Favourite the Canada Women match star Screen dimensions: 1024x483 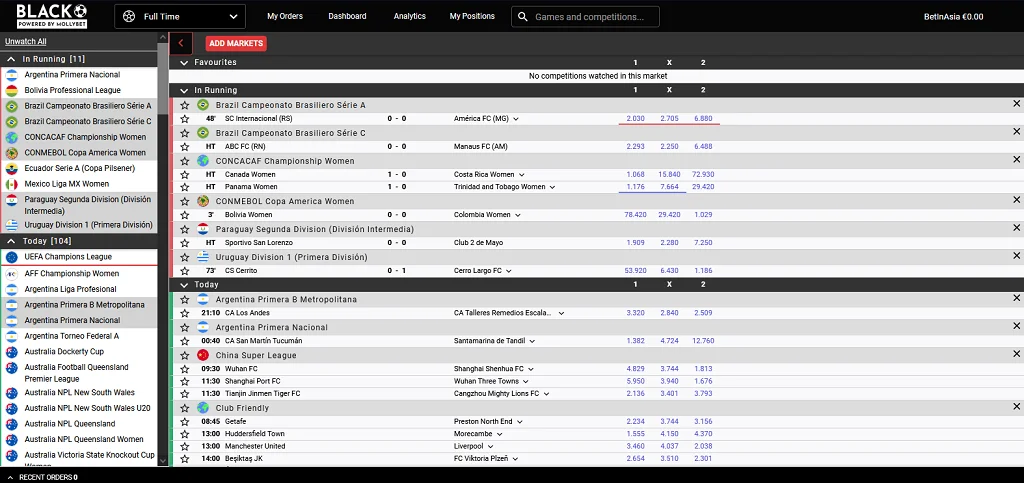pyautogui.click(x=185, y=175)
